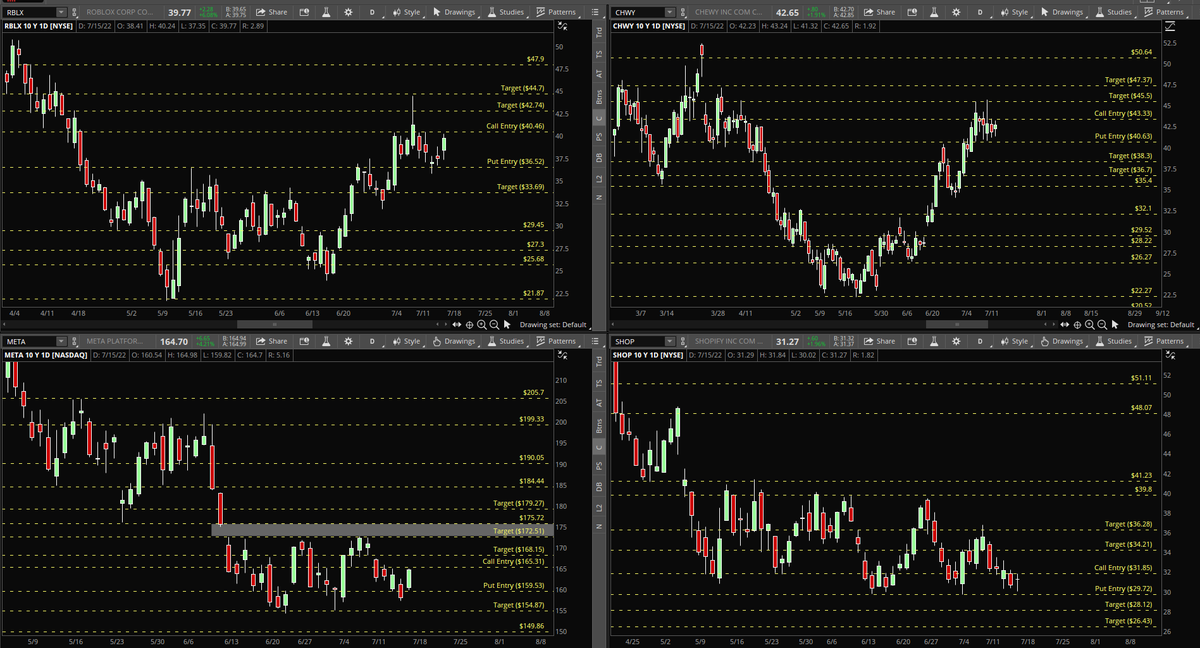Open the Drawings menu in SHOP toolbar
Screen dimensions: 1200x648
pyautogui.click(x=1061, y=341)
